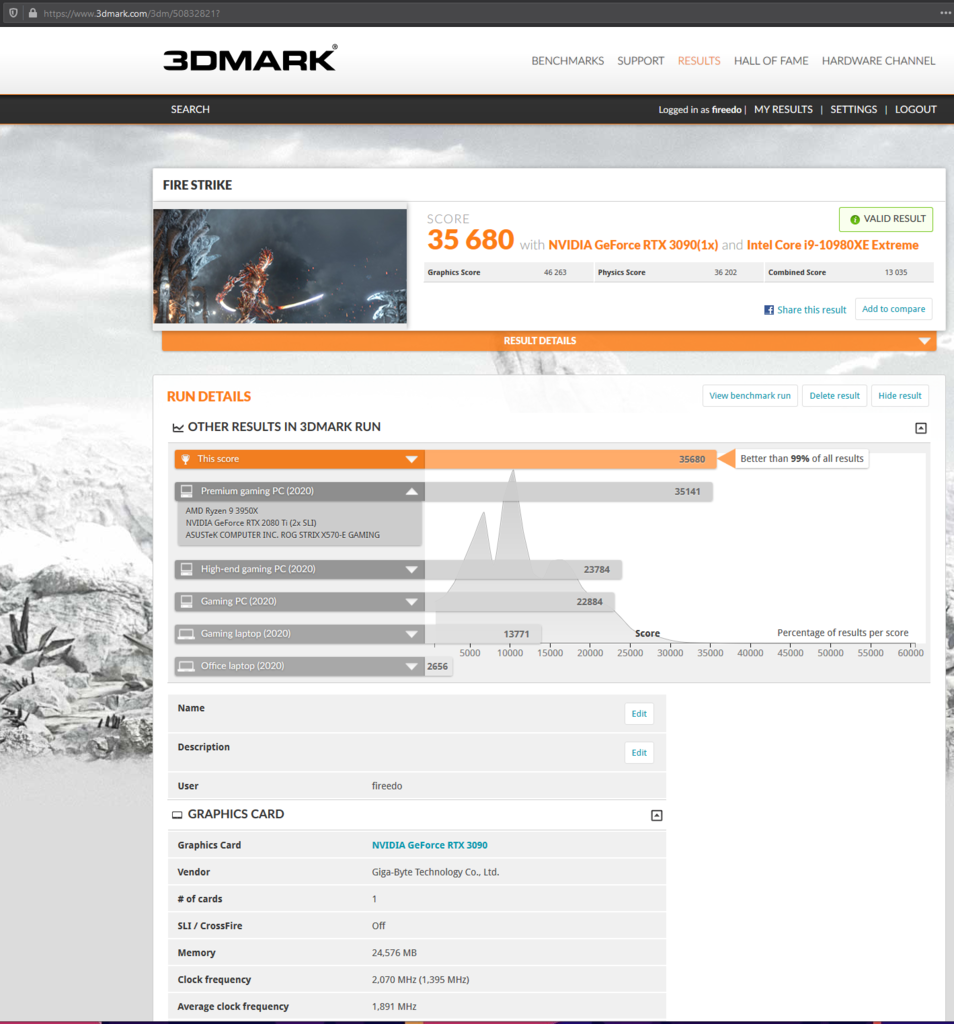Go to the Results page
The width and height of the screenshot is (954, 1024).
(699, 61)
